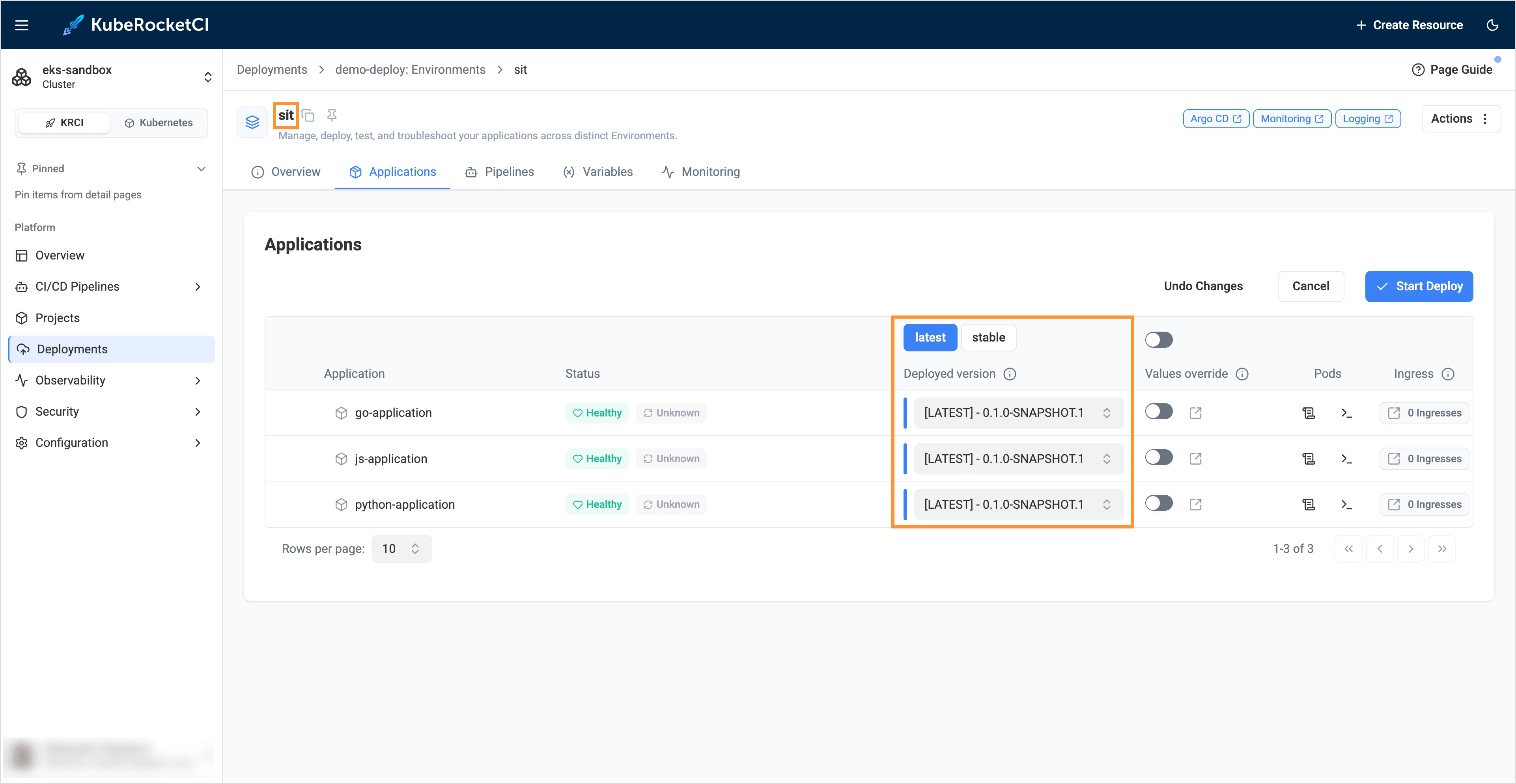Open Logging external link

(1368, 118)
